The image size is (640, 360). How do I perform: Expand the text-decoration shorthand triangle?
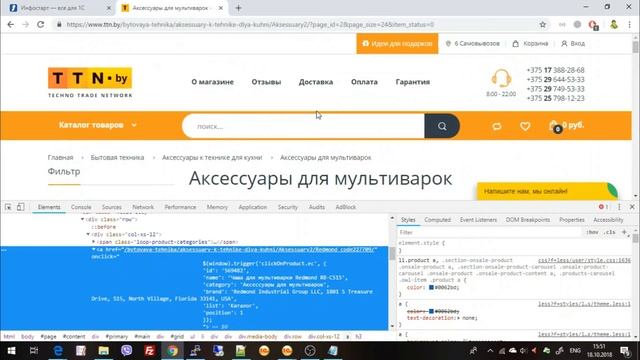(x=458, y=318)
